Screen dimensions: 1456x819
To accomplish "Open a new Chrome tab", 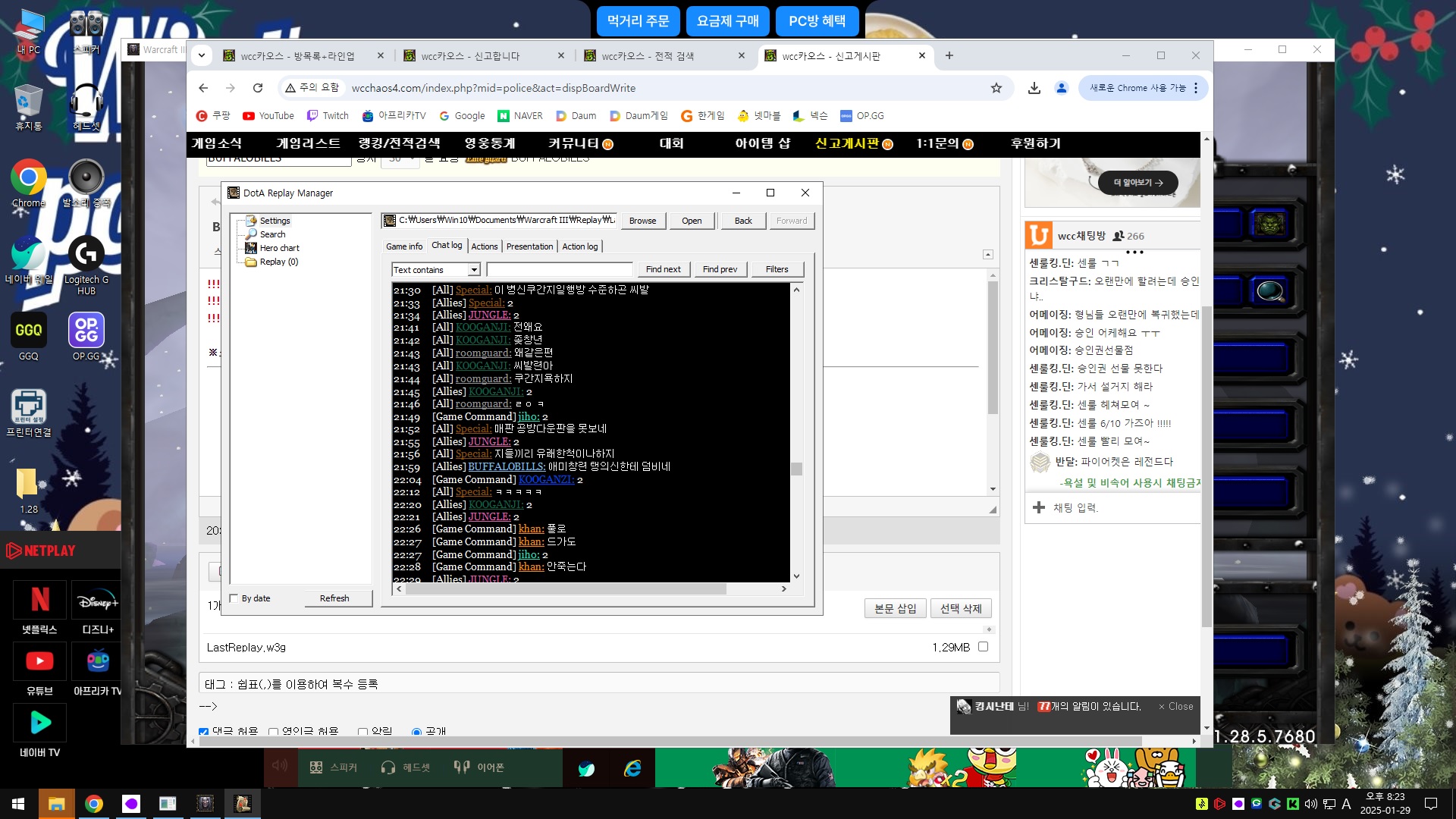I will click(x=949, y=55).
